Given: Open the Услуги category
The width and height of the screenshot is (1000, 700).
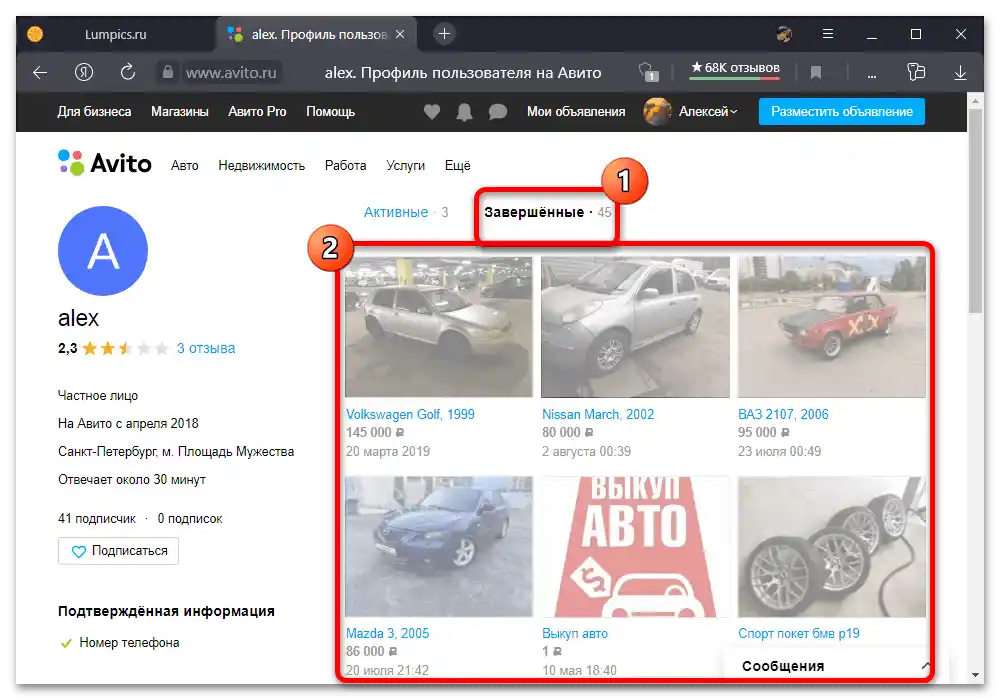Looking at the screenshot, I should [406, 166].
